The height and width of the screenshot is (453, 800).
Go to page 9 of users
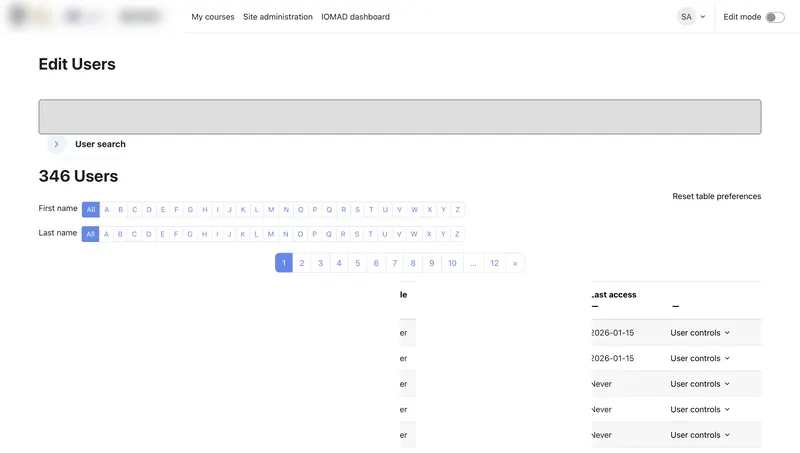click(x=432, y=263)
